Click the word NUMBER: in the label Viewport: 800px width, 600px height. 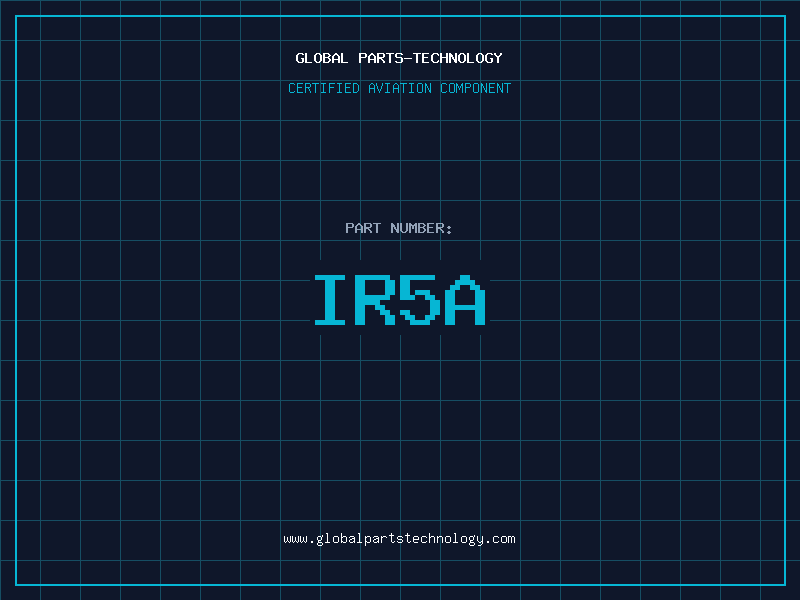pos(421,228)
